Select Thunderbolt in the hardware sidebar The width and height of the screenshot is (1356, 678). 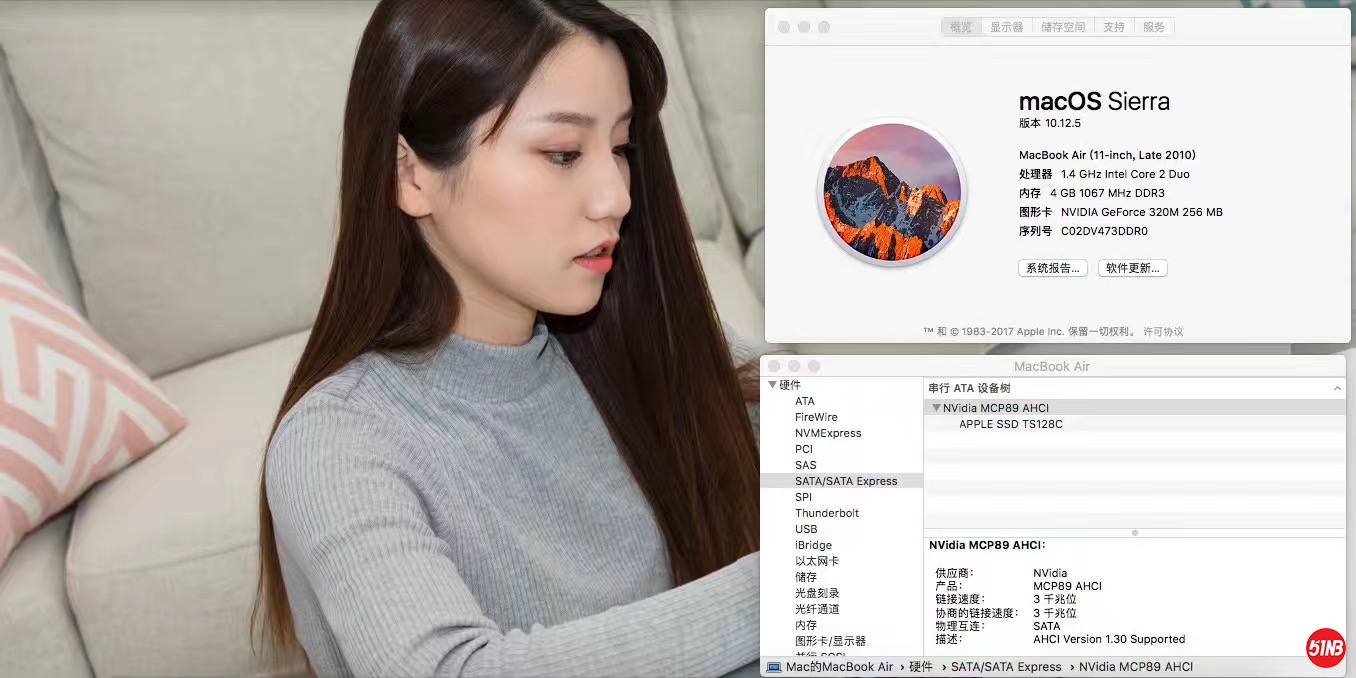pos(826,513)
